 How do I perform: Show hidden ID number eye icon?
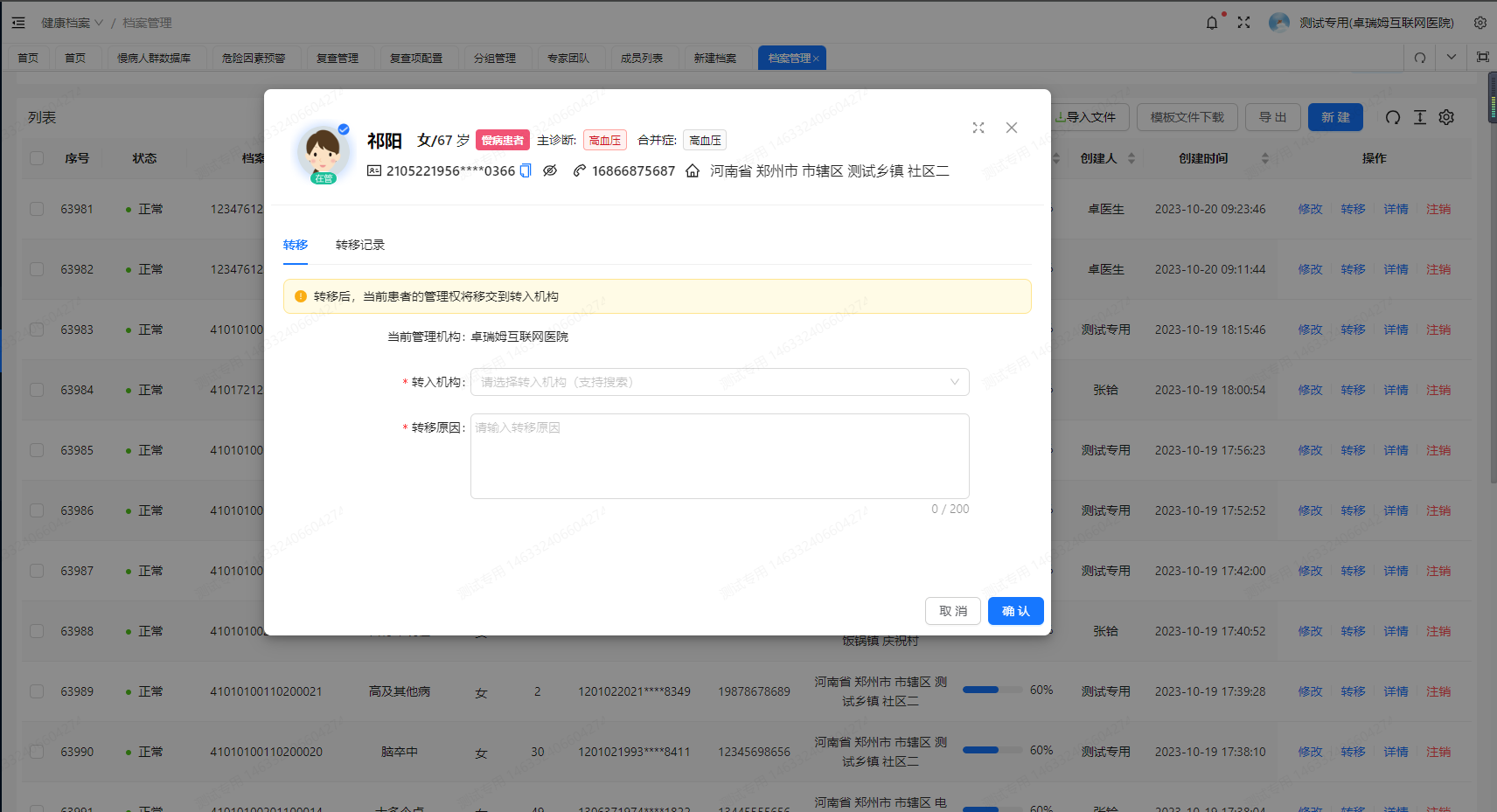(550, 170)
